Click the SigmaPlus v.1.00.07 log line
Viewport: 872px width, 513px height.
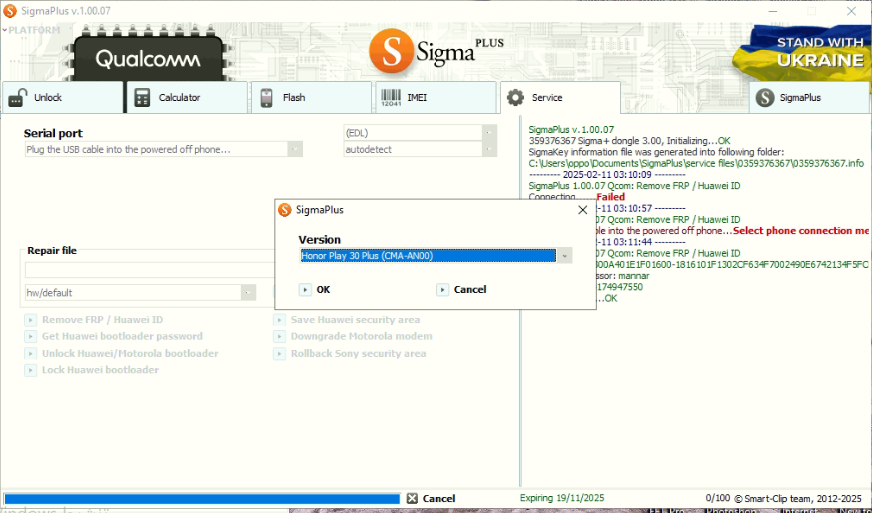coord(571,130)
